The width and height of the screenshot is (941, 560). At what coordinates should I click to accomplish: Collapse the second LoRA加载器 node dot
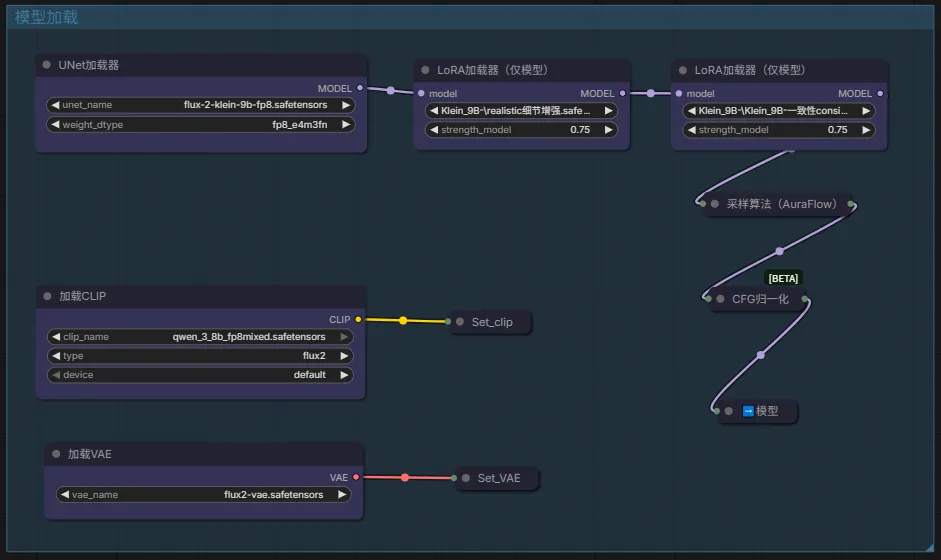(x=682, y=70)
